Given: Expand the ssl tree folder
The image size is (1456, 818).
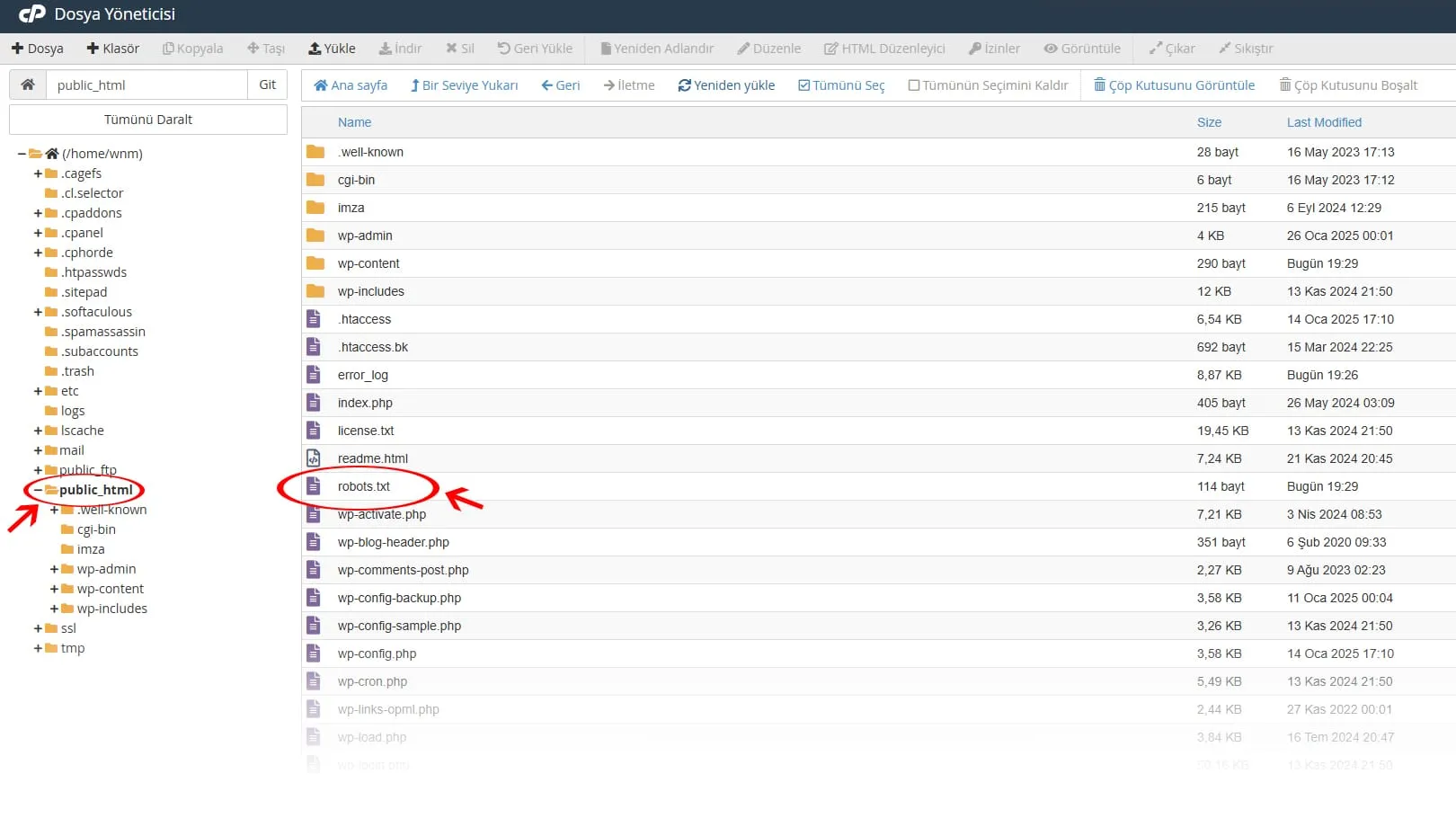Looking at the screenshot, I should pos(38,628).
